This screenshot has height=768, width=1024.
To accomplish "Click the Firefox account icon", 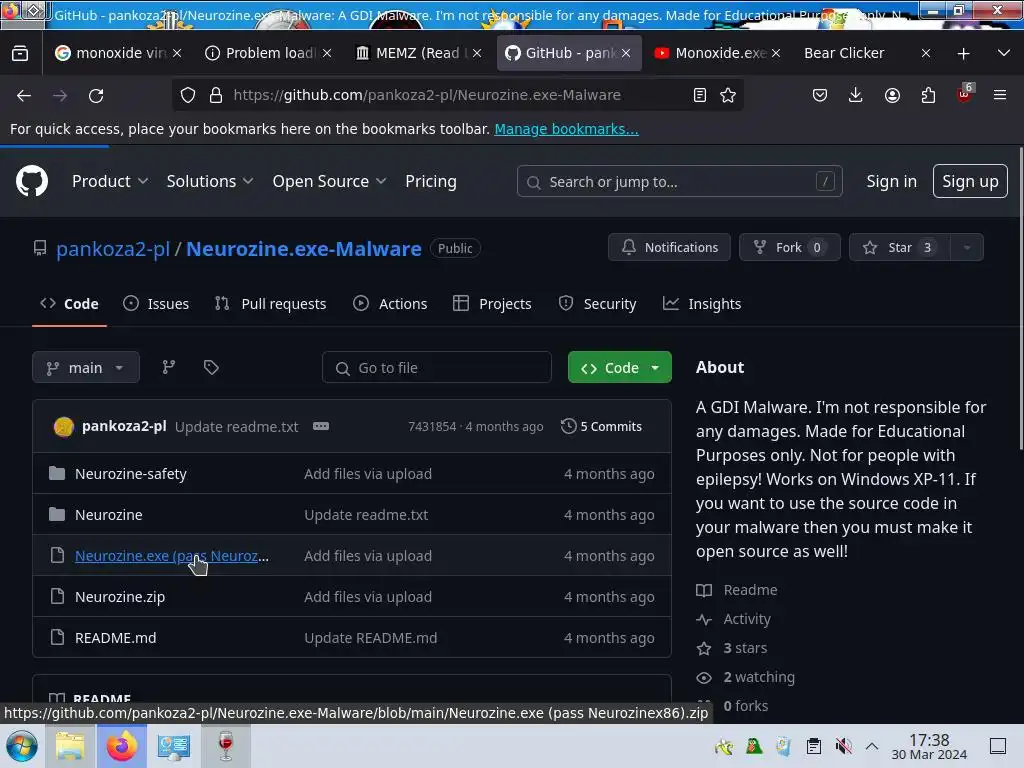I will 892,95.
